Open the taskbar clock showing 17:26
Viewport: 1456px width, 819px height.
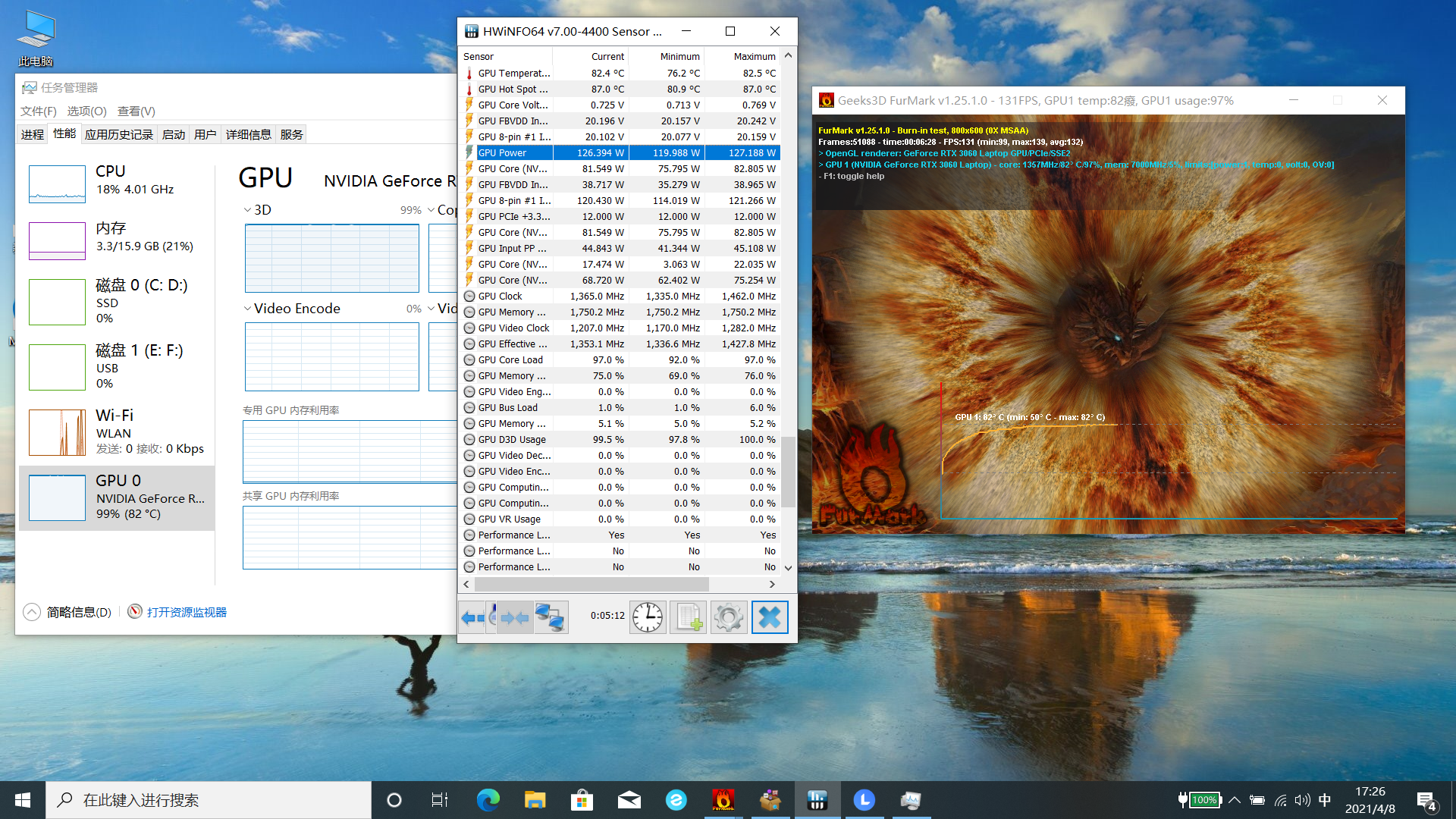(1370, 800)
